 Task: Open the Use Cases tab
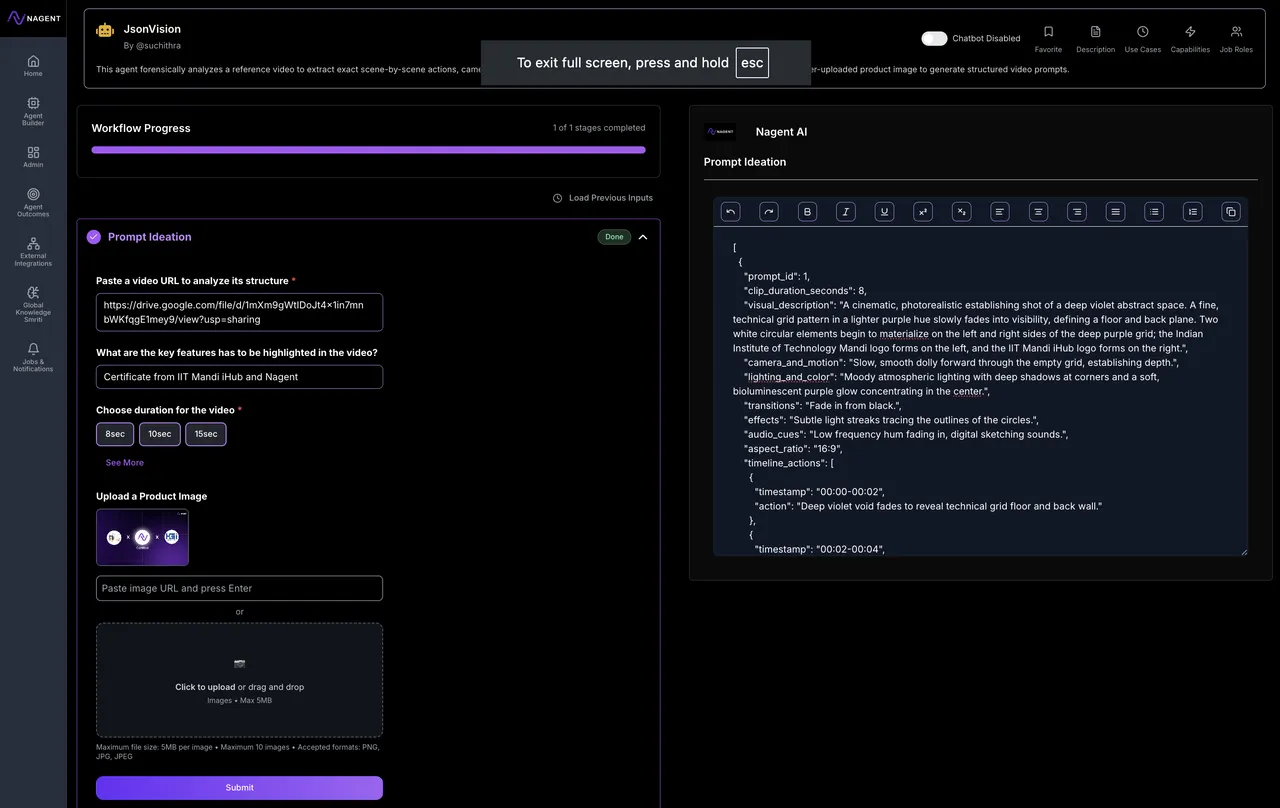(x=1142, y=38)
